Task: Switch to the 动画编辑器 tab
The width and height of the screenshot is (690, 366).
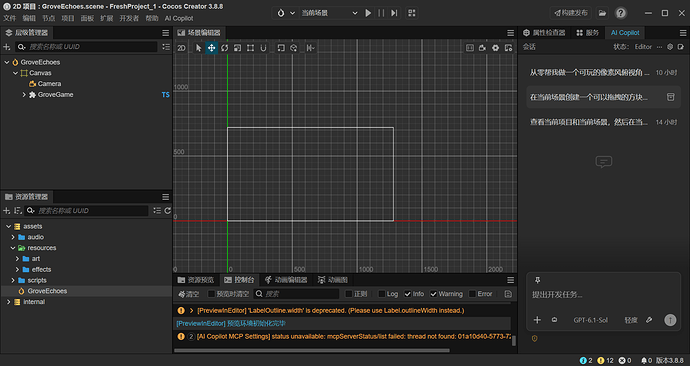Action: [286, 280]
